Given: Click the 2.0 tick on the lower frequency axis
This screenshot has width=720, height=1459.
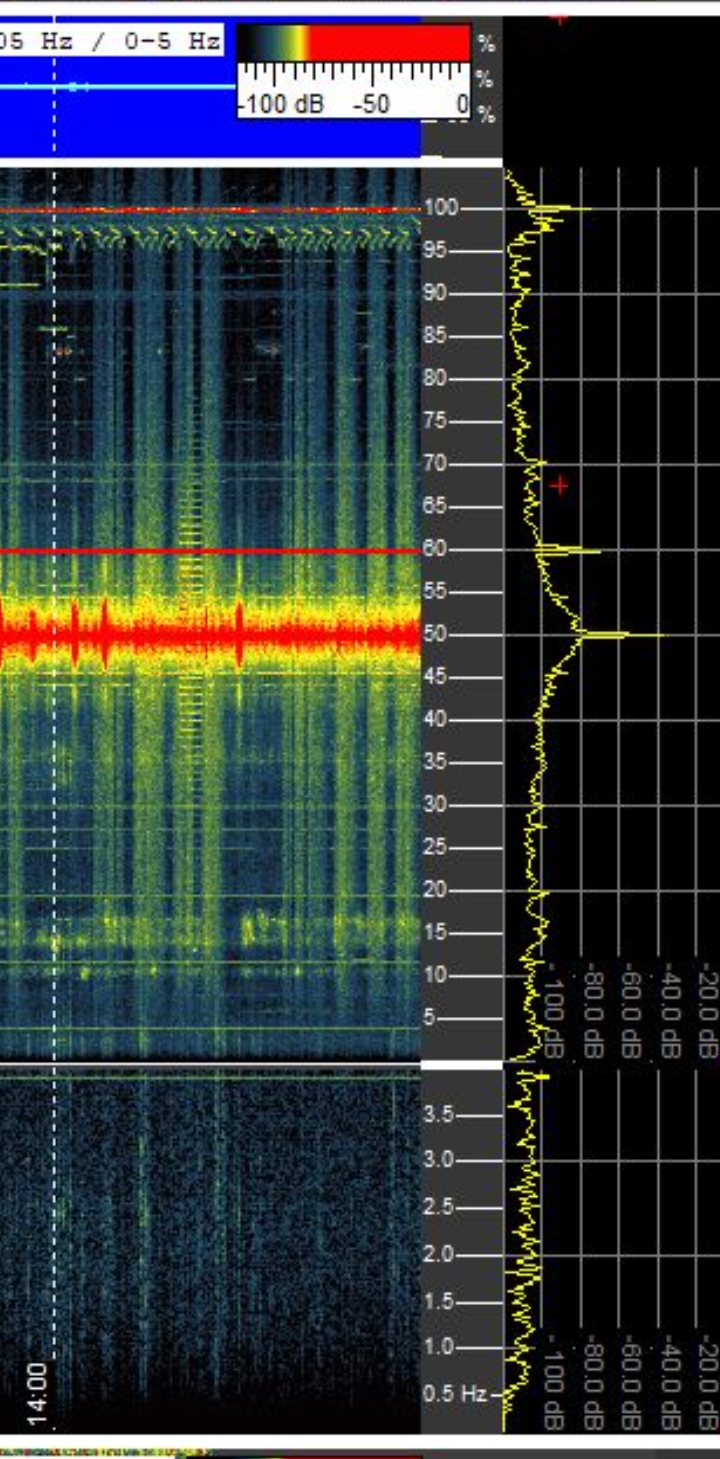Looking at the screenshot, I should click(441, 1254).
